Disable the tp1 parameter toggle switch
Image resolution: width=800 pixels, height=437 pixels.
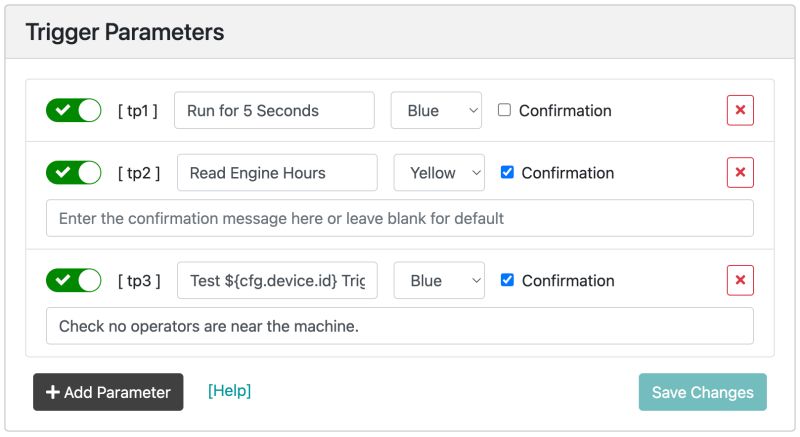pos(74,111)
